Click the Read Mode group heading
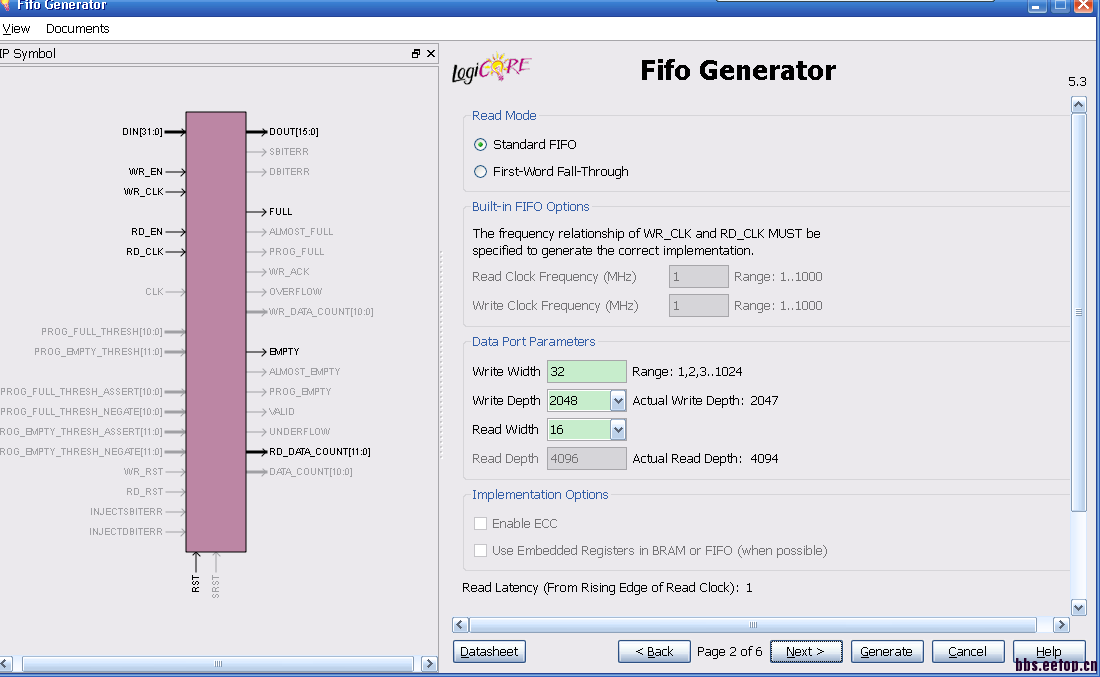 [x=504, y=116]
